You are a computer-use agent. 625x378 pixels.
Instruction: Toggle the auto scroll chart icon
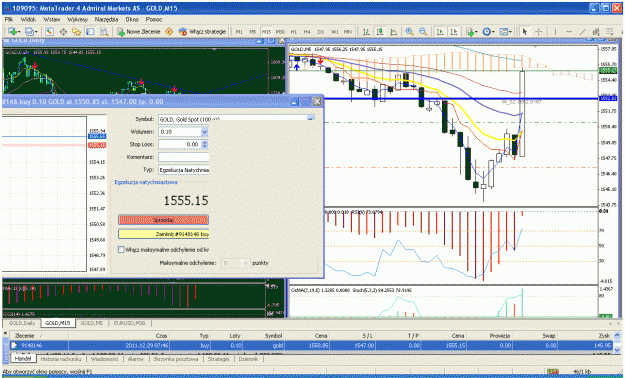440,32
